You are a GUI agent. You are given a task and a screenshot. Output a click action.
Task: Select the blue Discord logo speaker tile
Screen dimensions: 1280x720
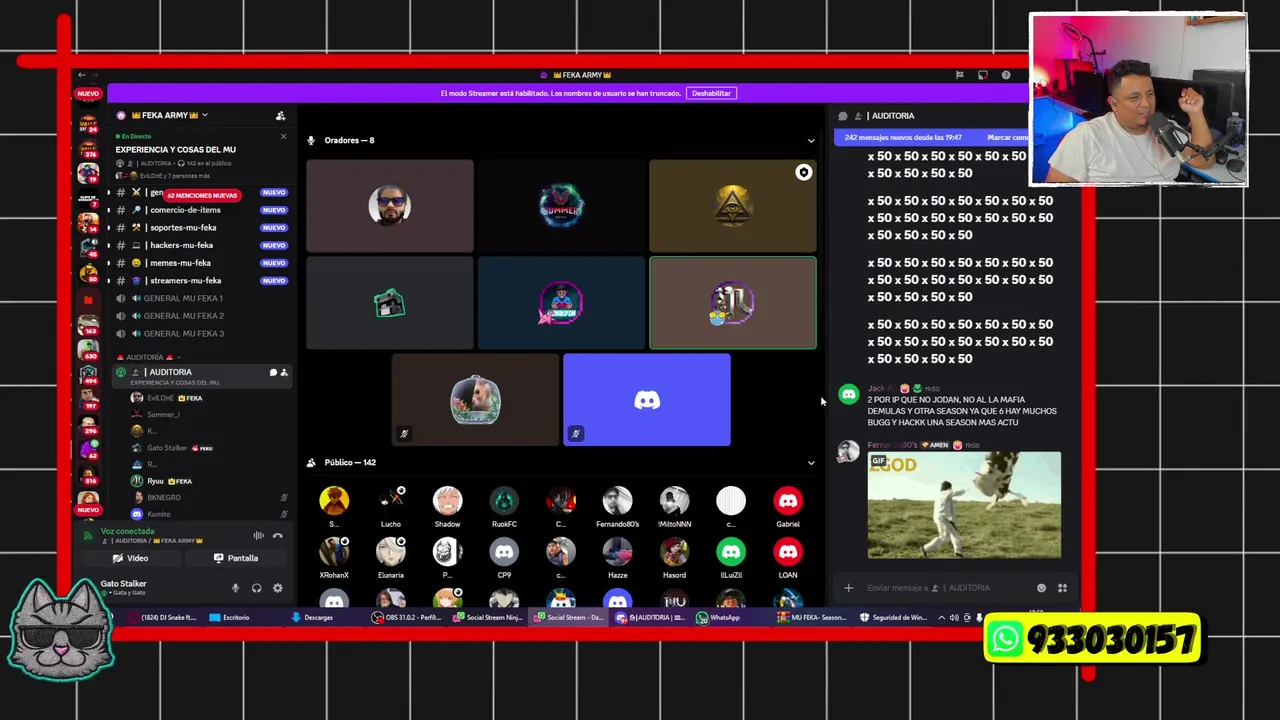coord(647,400)
